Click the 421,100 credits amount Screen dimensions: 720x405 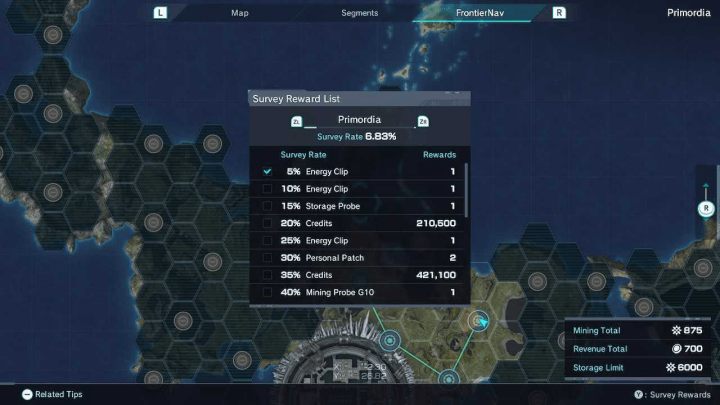click(x=436, y=275)
